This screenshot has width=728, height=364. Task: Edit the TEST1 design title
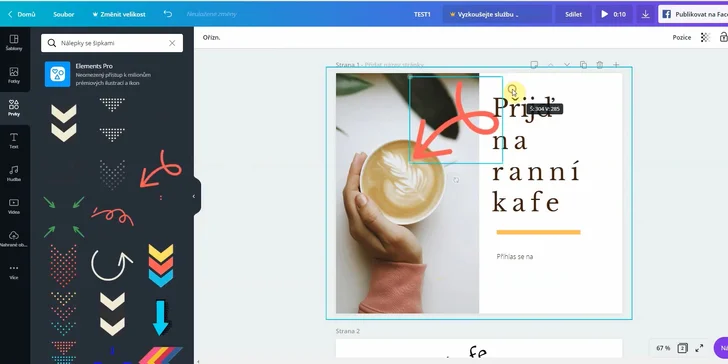click(x=422, y=14)
